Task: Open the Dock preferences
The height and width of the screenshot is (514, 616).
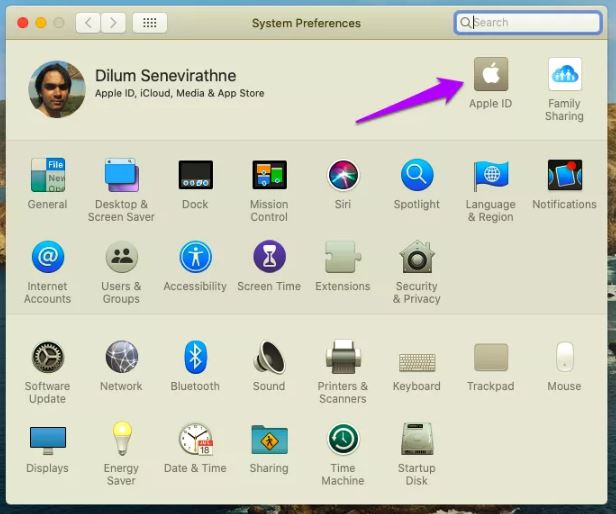Action: pos(195,176)
